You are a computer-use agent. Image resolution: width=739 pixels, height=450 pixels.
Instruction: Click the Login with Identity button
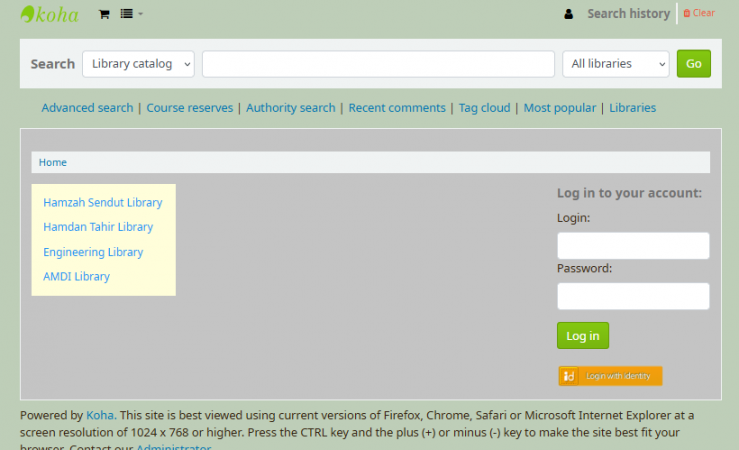pyautogui.click(x=610, y=376)
